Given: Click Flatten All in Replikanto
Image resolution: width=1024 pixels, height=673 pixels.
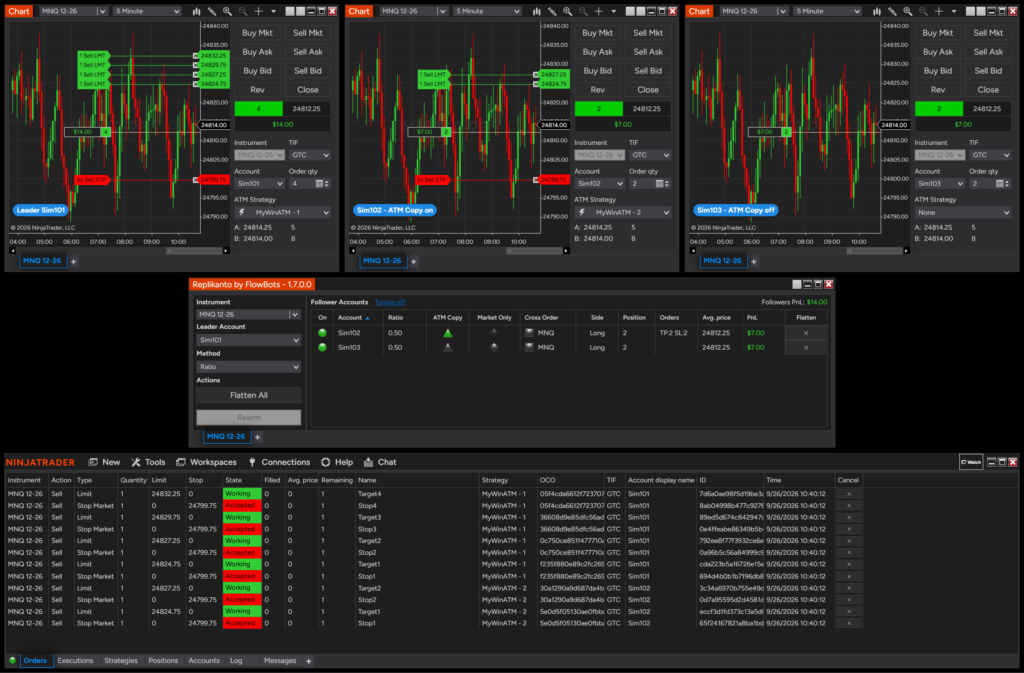Looking at the screenshot, I should point(248,395).
